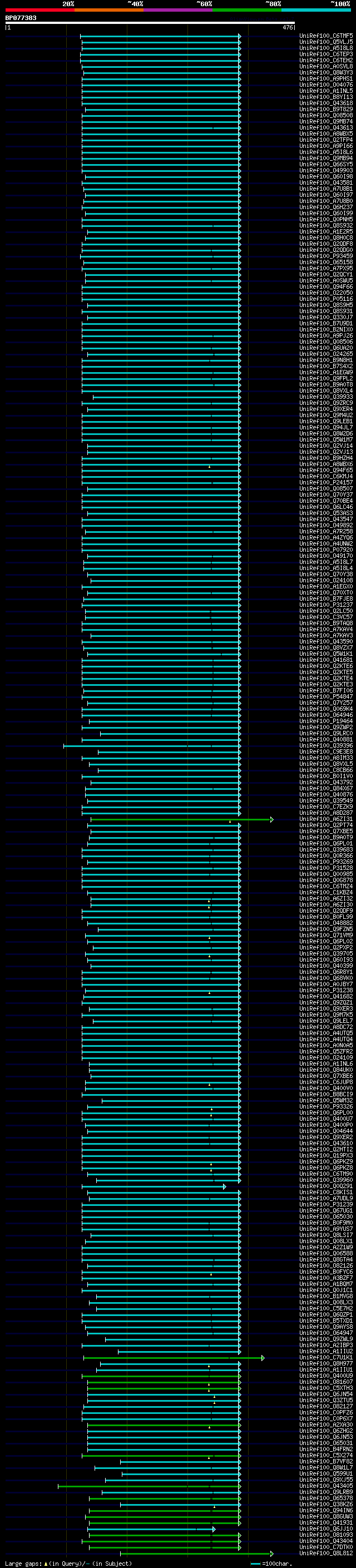Select hit label UniRef100_Q43405

pyautogui.click(x=326, y=1486)
